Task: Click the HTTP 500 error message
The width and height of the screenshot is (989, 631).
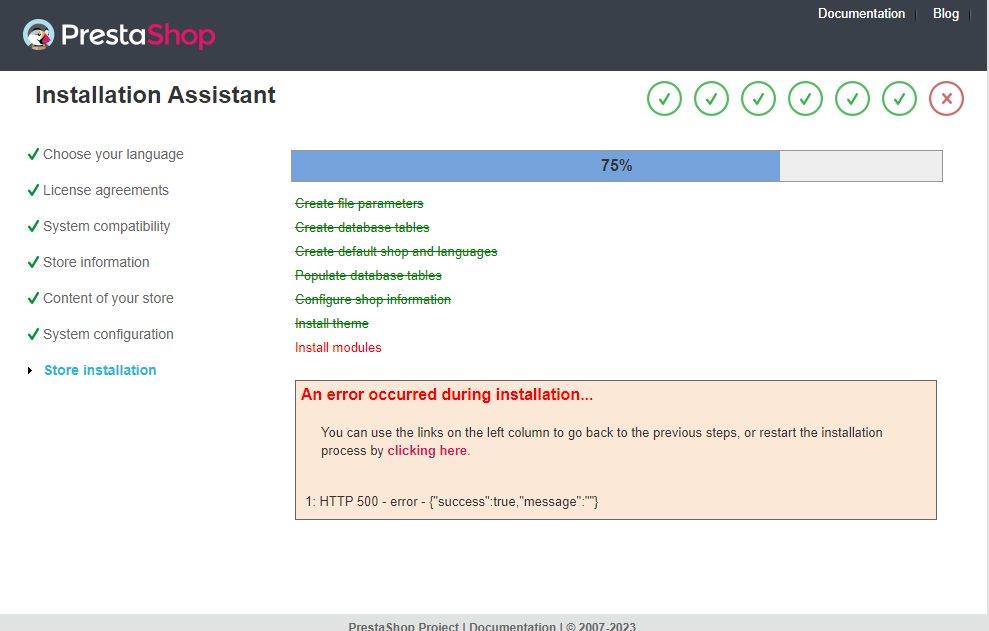Action: tap(452, 502)
